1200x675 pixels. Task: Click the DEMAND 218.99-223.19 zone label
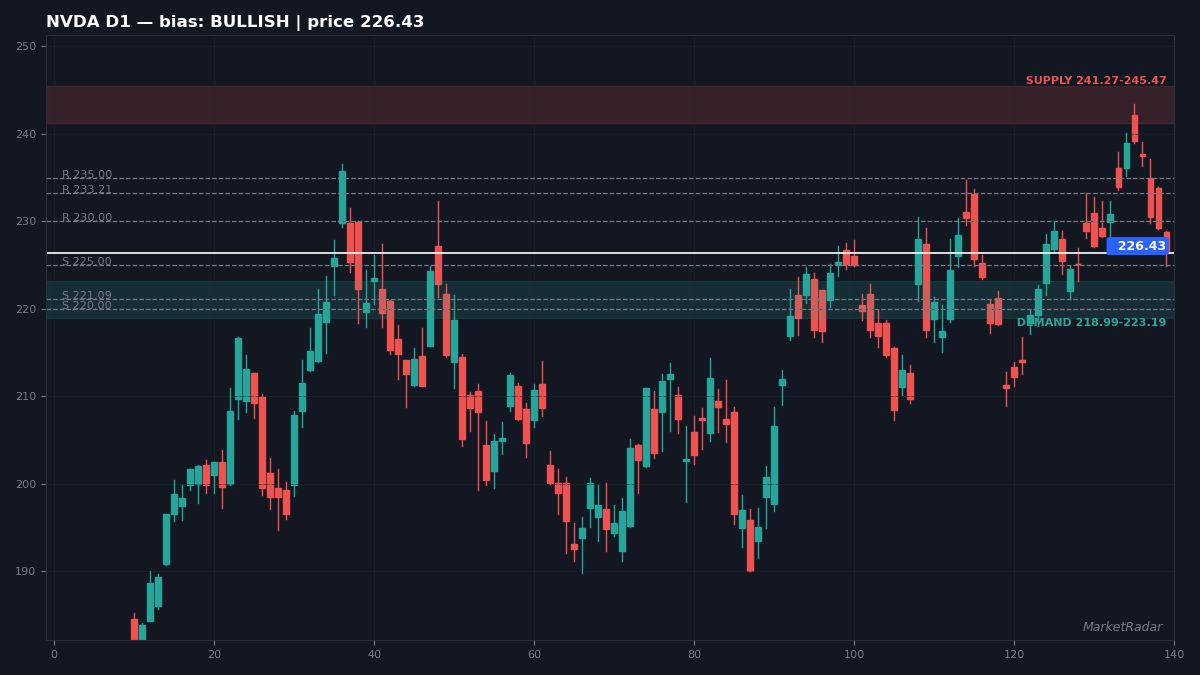tap(1091, 323)
